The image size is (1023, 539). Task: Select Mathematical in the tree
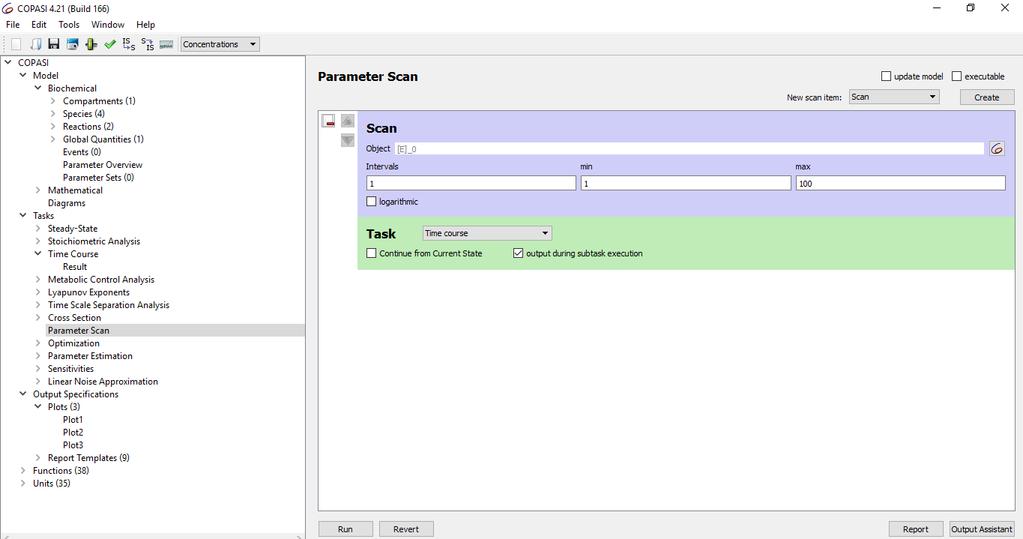click(x=75, y=190)
